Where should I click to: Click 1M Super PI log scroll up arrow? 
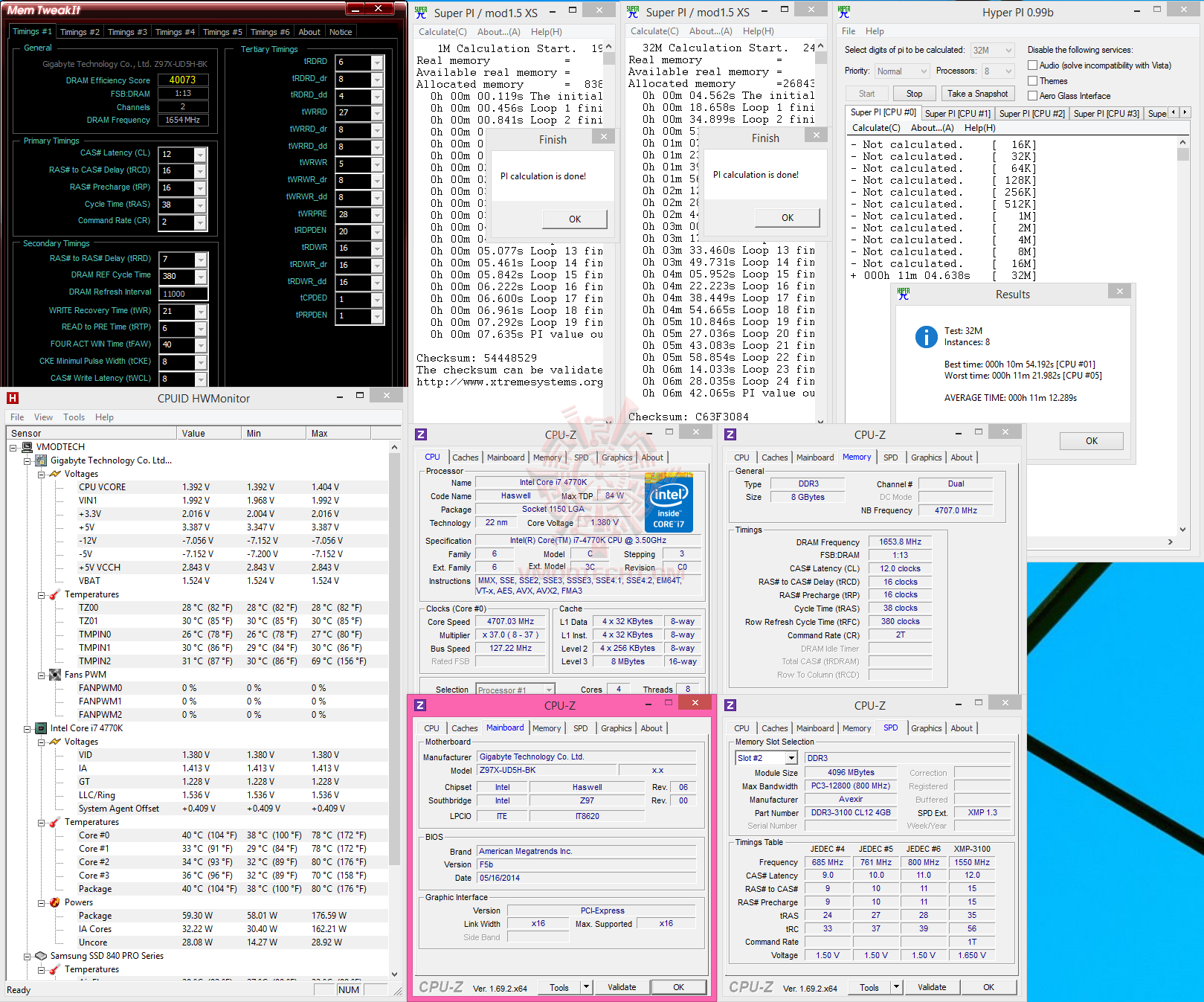(x=608, y=48)
